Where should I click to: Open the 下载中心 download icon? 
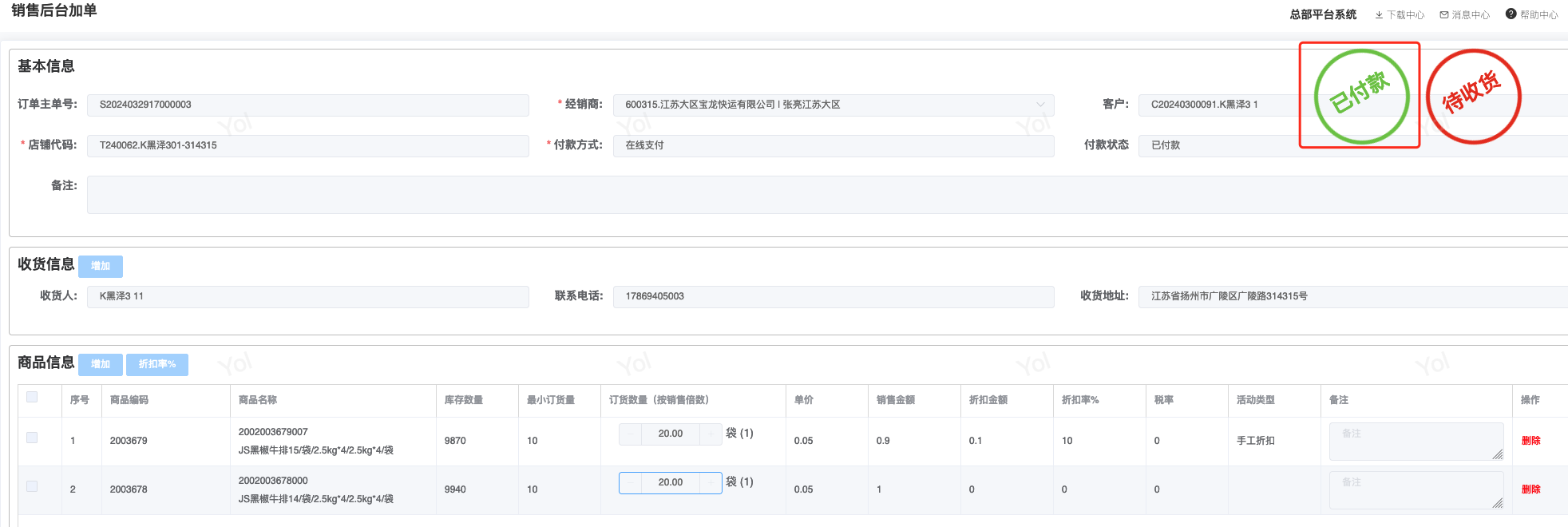1379,15
